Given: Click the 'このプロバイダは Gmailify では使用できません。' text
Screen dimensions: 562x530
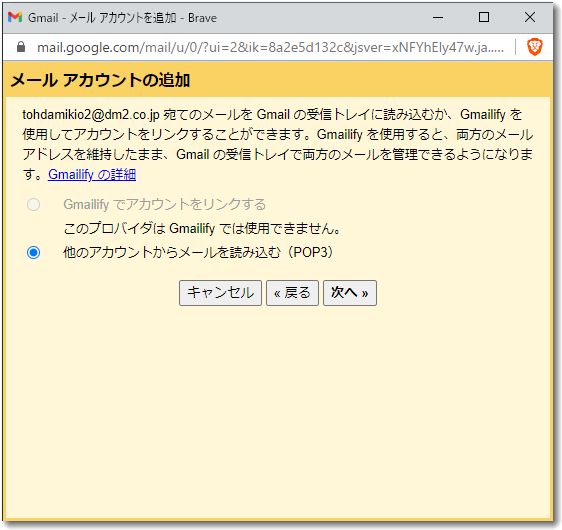Looking at the screenshot, I should 202,228.
